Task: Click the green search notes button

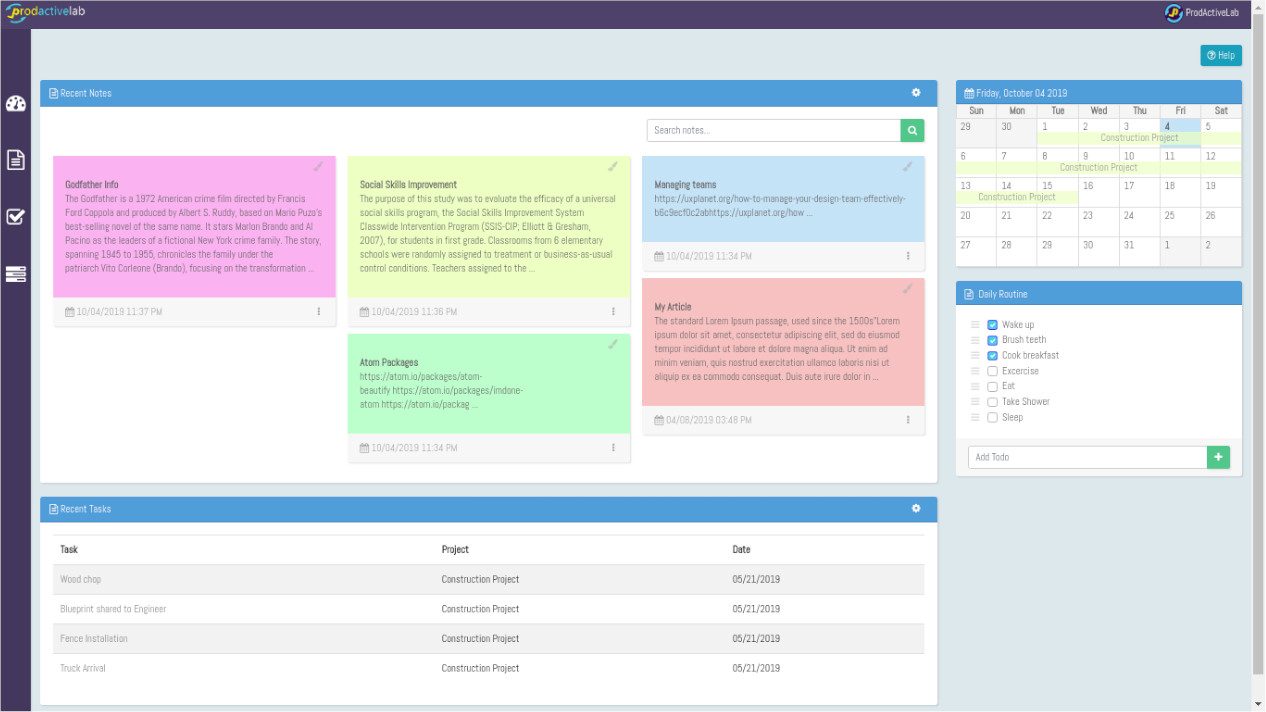Action: tap(912, 130)
